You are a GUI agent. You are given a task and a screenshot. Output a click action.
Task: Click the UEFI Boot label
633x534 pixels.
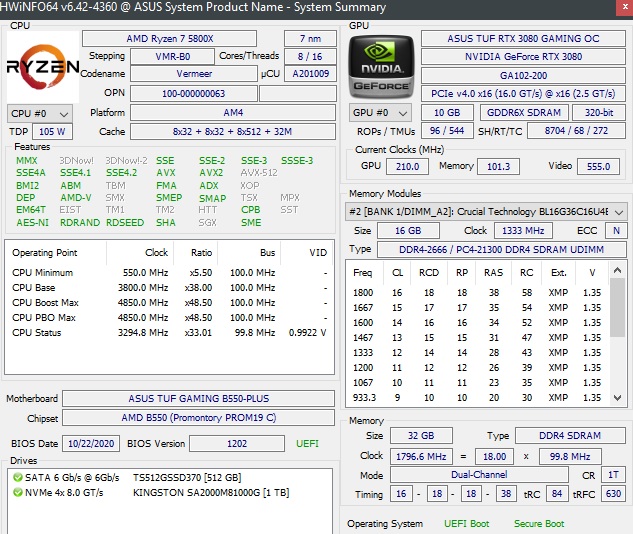(x=466, y=524)
